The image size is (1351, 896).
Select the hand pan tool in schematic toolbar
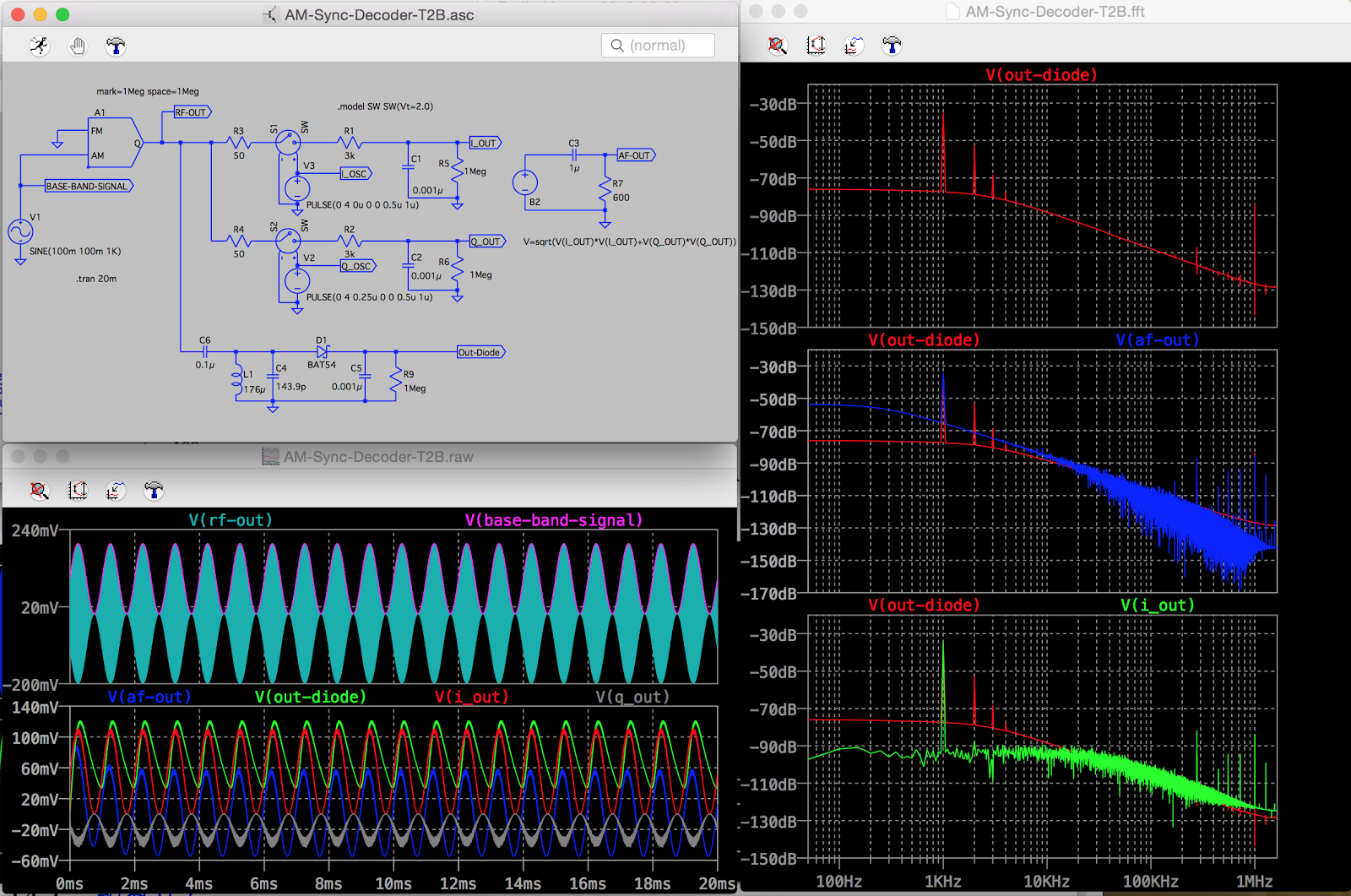[77, 46]
